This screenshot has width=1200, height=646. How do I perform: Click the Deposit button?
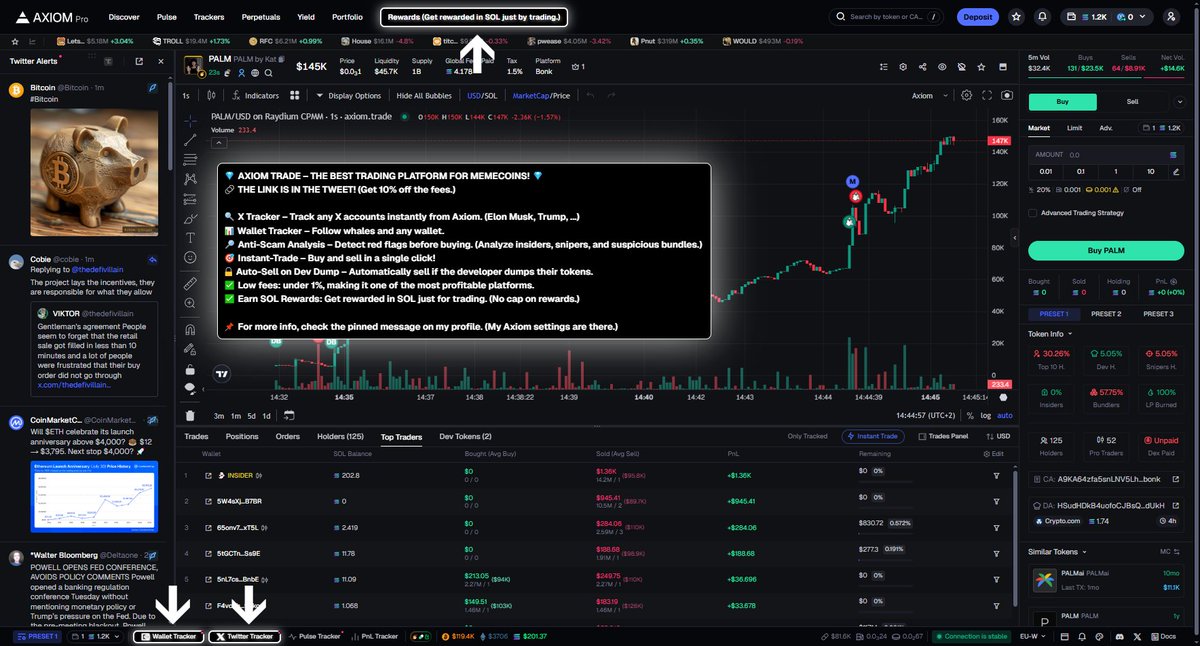977,17
